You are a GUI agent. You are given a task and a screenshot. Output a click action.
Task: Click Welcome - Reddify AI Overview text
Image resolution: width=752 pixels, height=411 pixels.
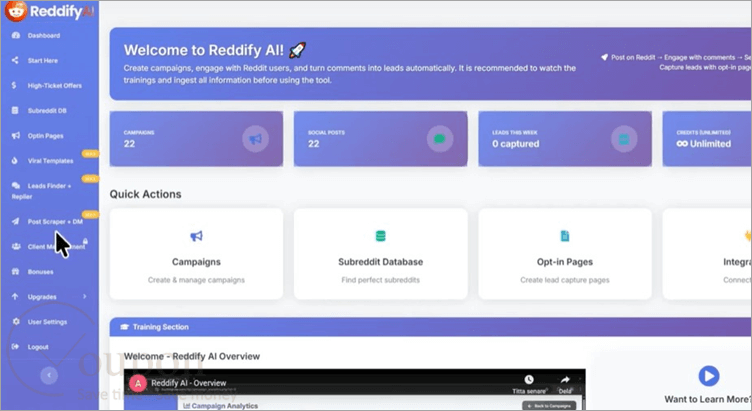[x=192, y=356]
